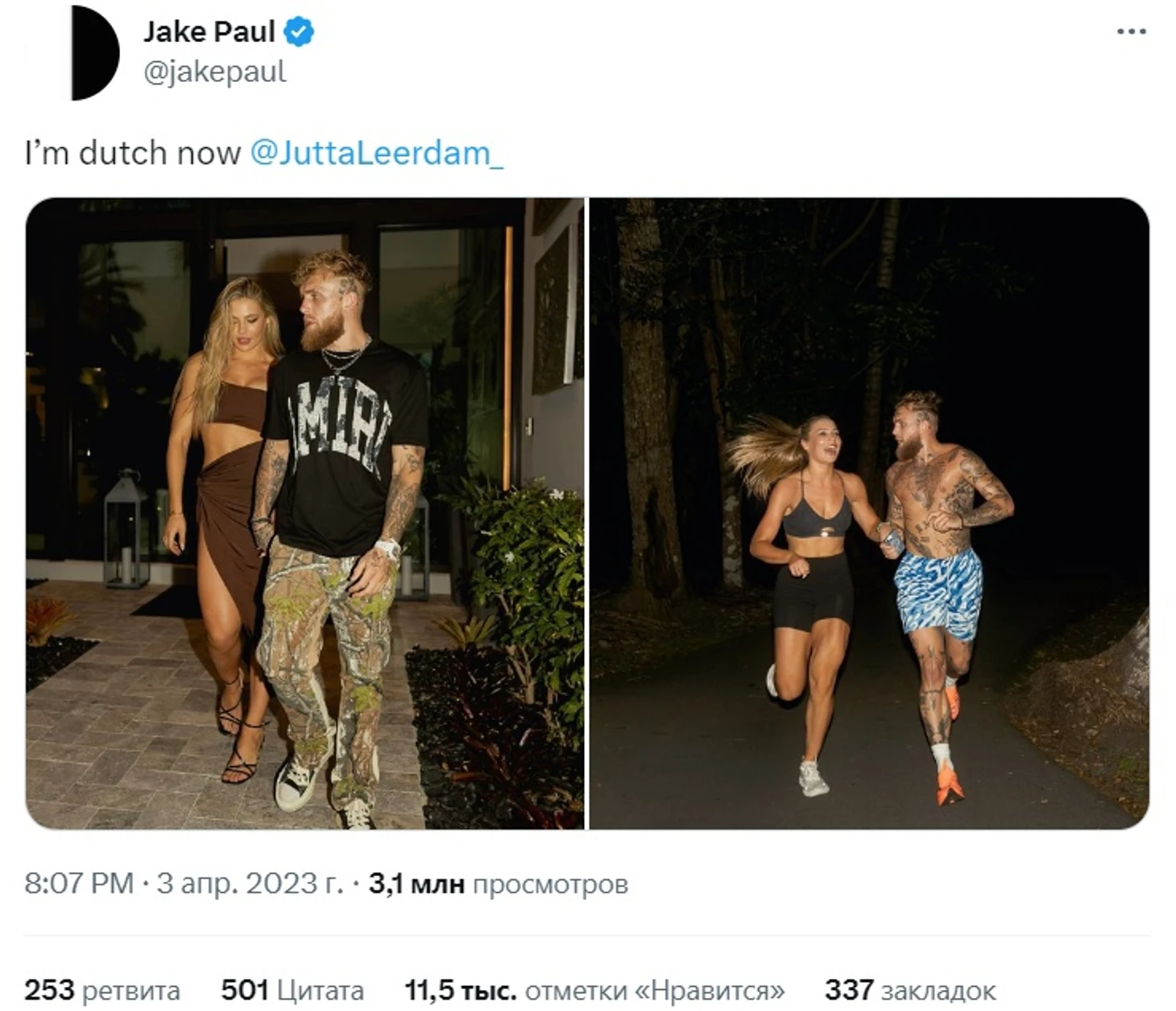The width and height of the screenshot is (1176, 1011).
Task: Click the 3 апр. 2023 г. date
Action: 250,884
